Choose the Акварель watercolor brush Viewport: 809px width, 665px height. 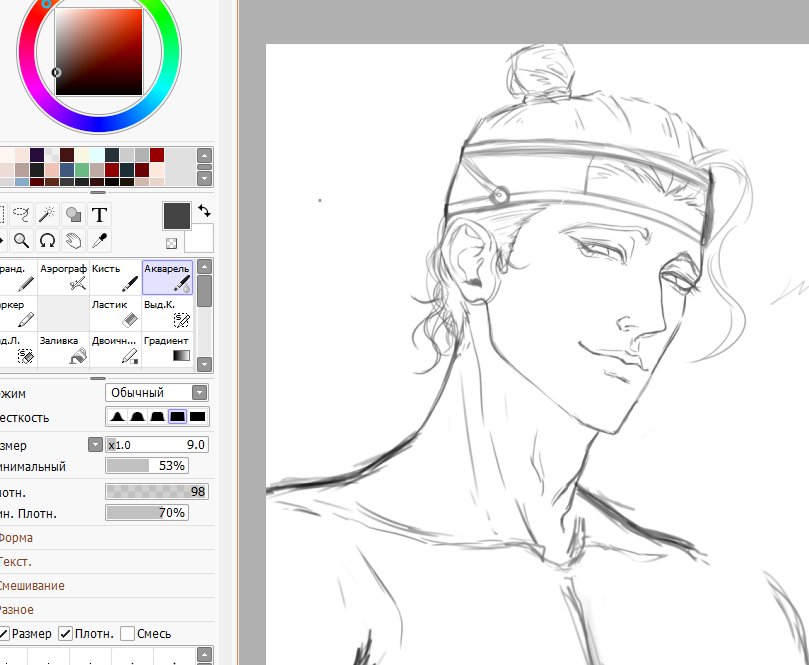(167, 277)
